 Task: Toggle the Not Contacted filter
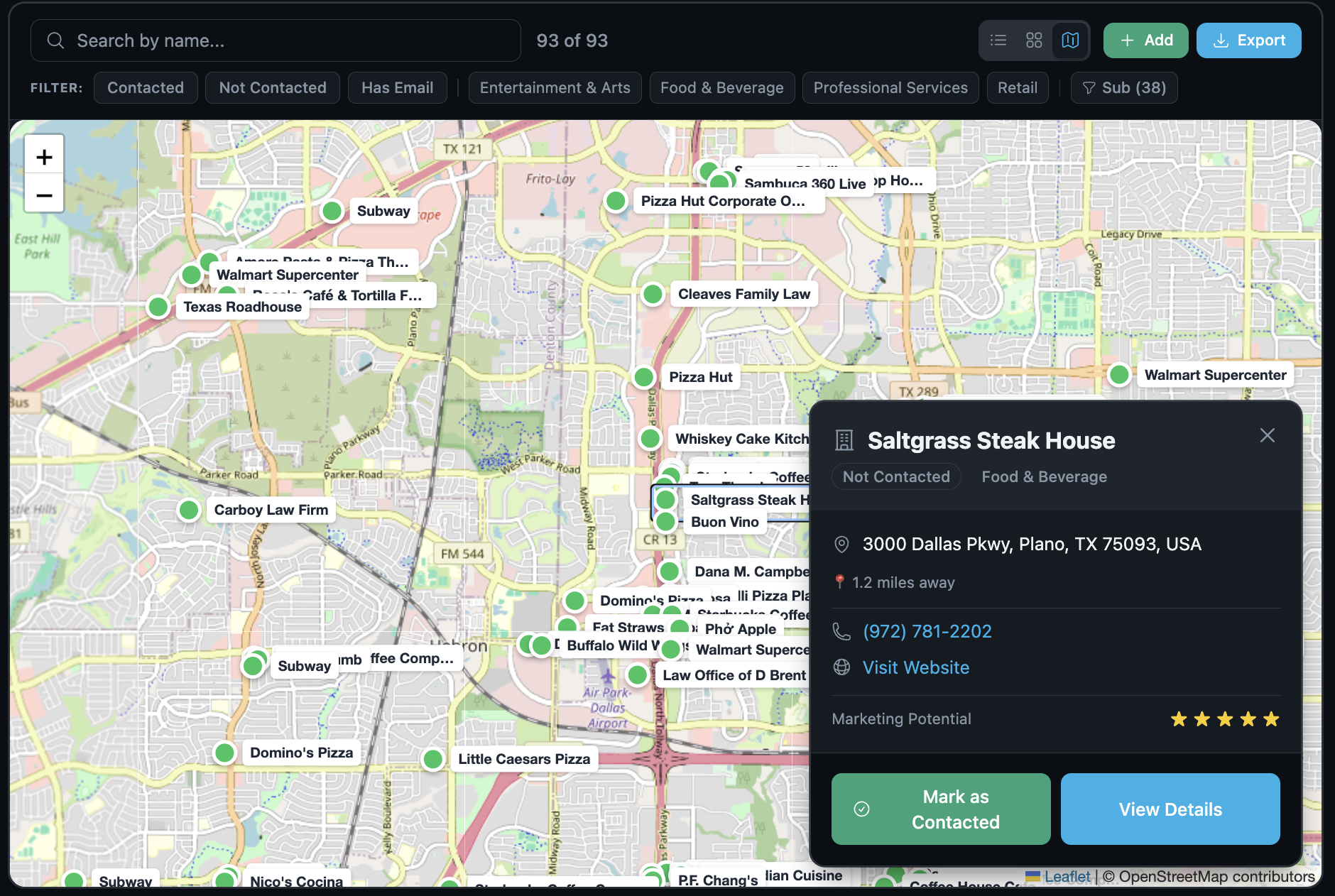[273, 88]
